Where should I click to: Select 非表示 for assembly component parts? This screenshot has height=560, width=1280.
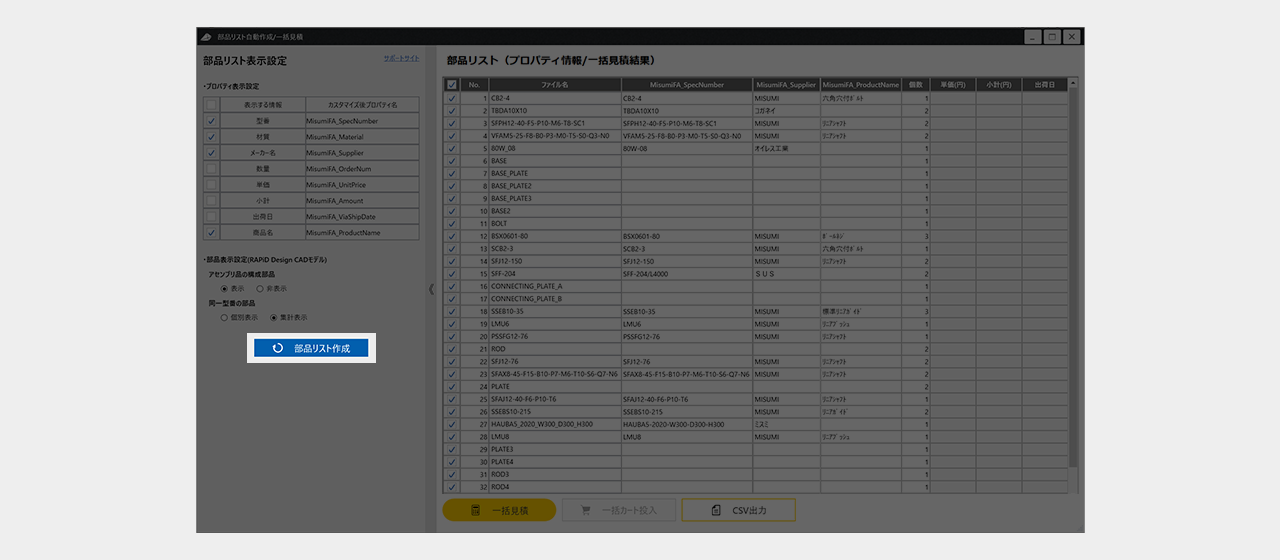[x=261, y=288]
